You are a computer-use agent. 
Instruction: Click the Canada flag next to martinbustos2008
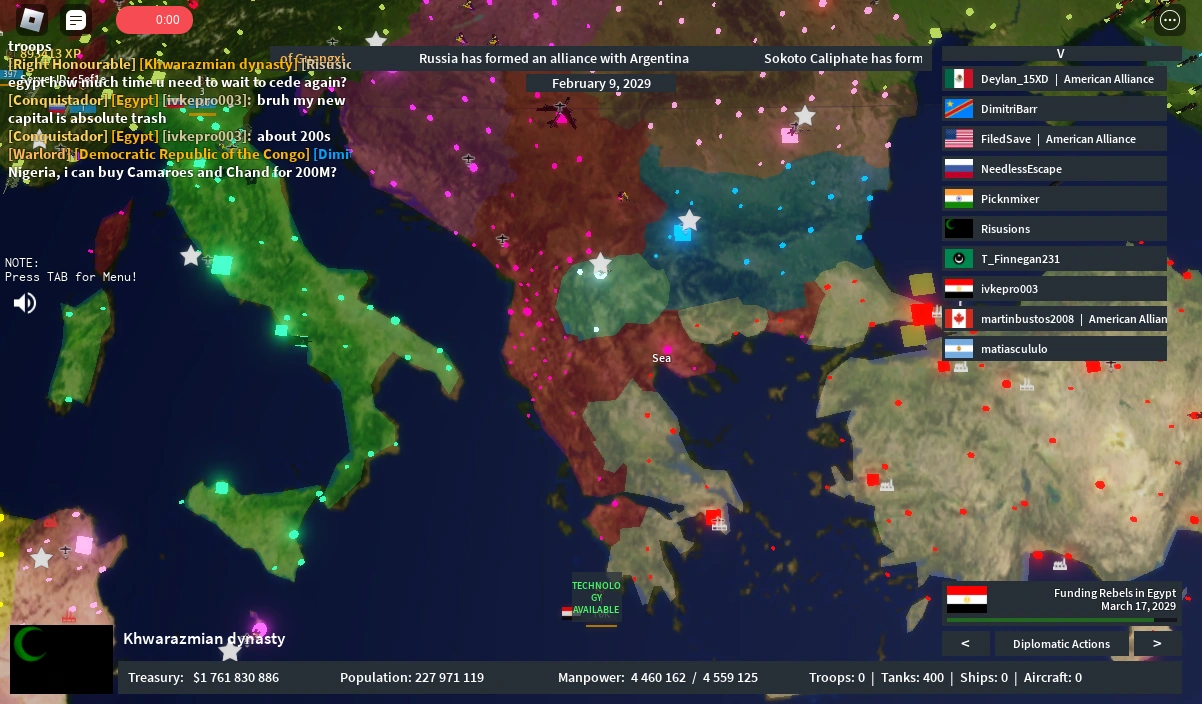958,318
